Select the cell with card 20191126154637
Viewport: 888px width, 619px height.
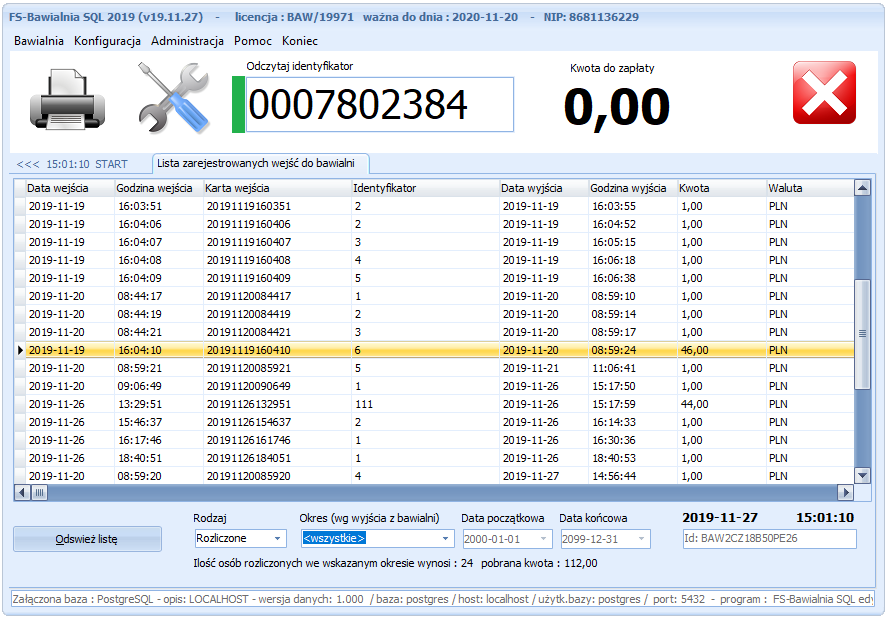coord(278,422)
